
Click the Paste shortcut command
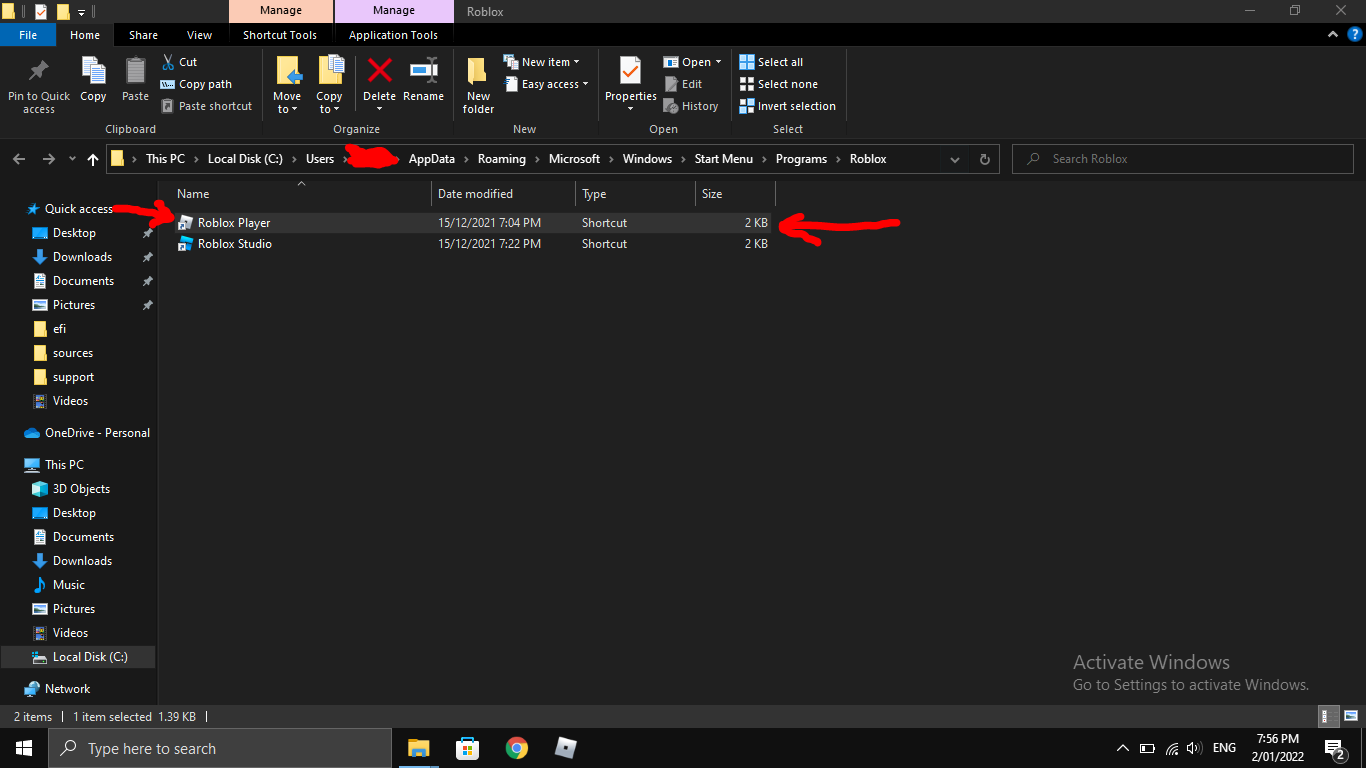[x=206, y=106]
